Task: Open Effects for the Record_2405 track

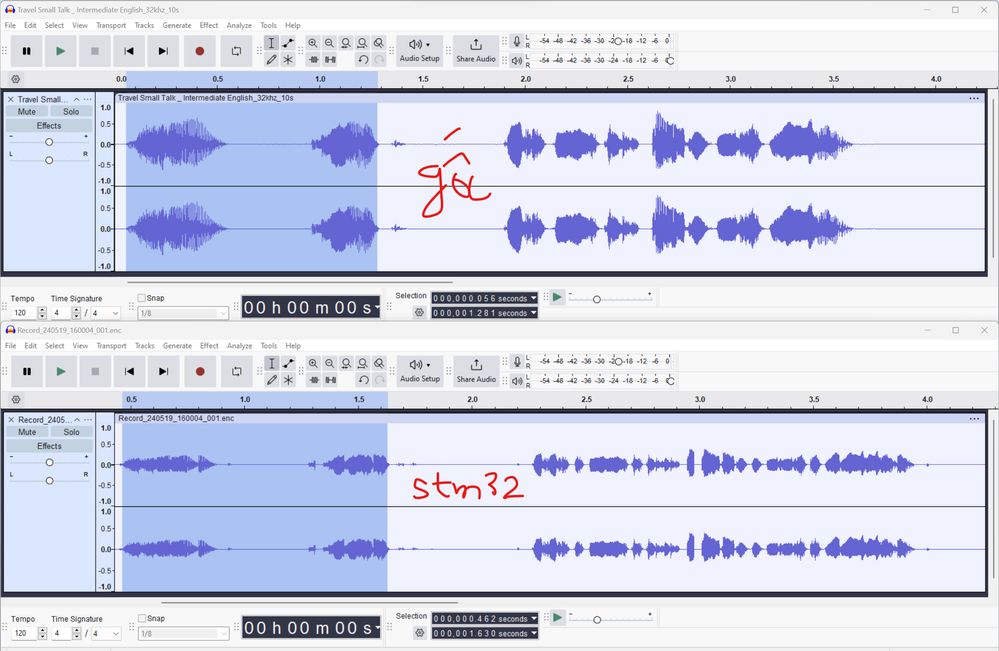Action: point(50,446)
